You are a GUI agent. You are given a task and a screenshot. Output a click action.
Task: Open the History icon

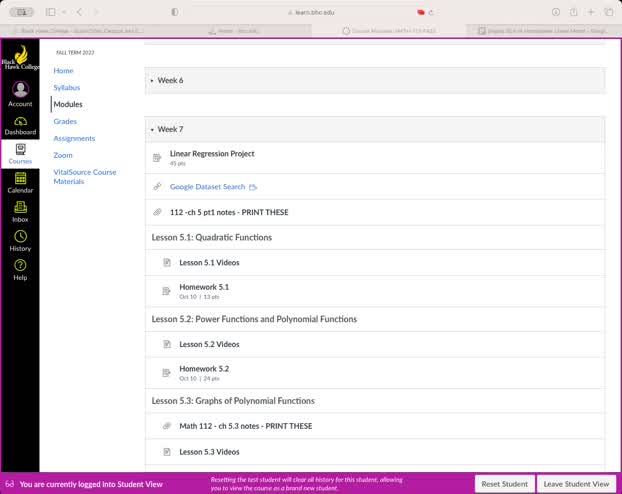coord(20,241)
